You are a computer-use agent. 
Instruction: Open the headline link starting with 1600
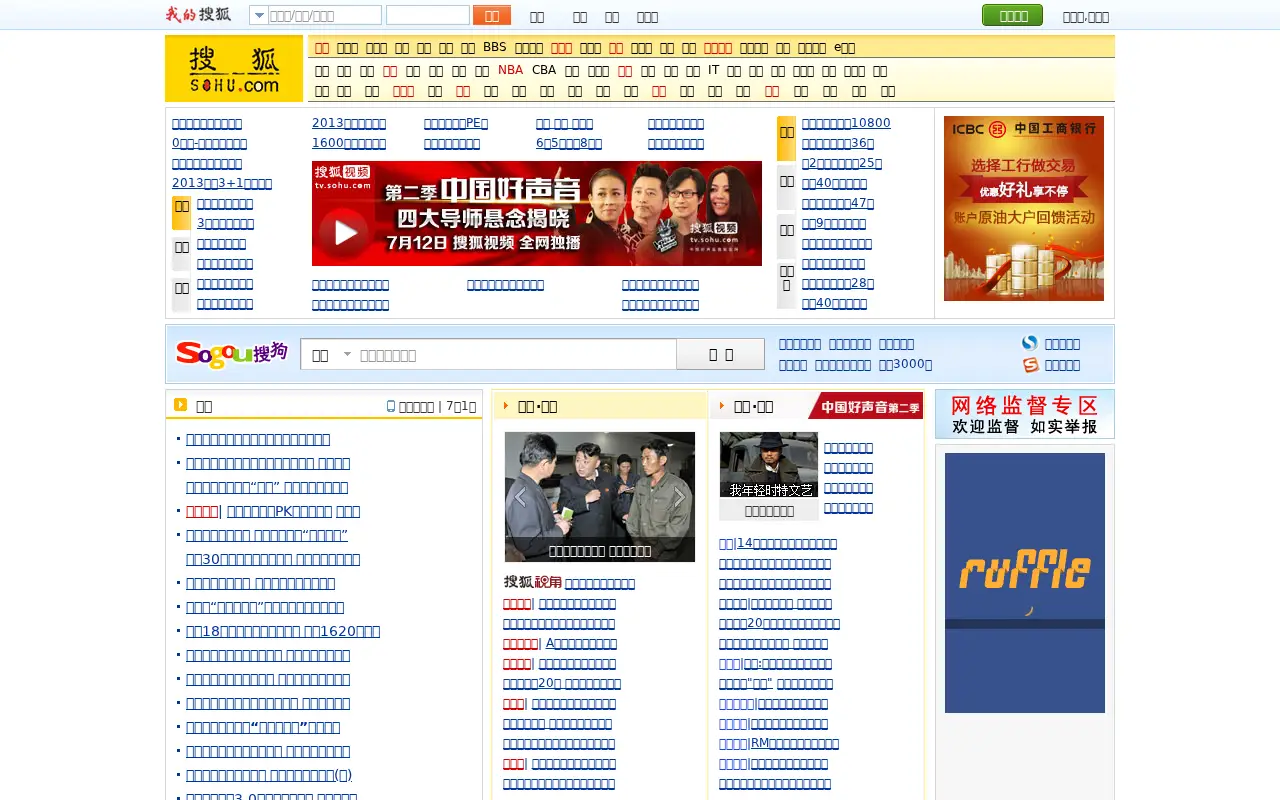pos(349,143)
